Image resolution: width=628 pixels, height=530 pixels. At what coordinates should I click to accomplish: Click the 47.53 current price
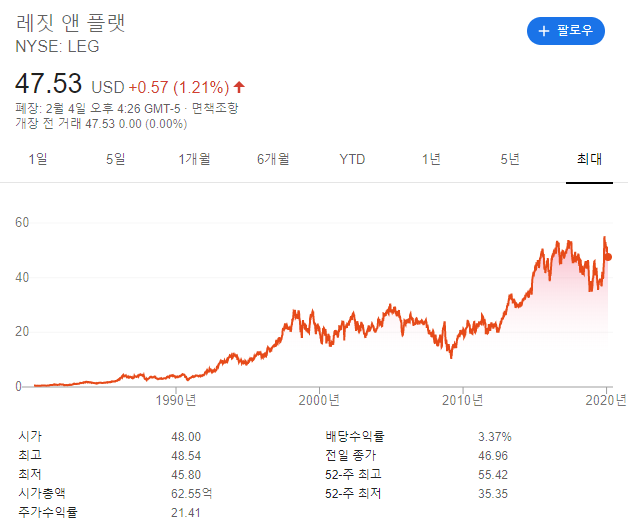click(48, 84)
